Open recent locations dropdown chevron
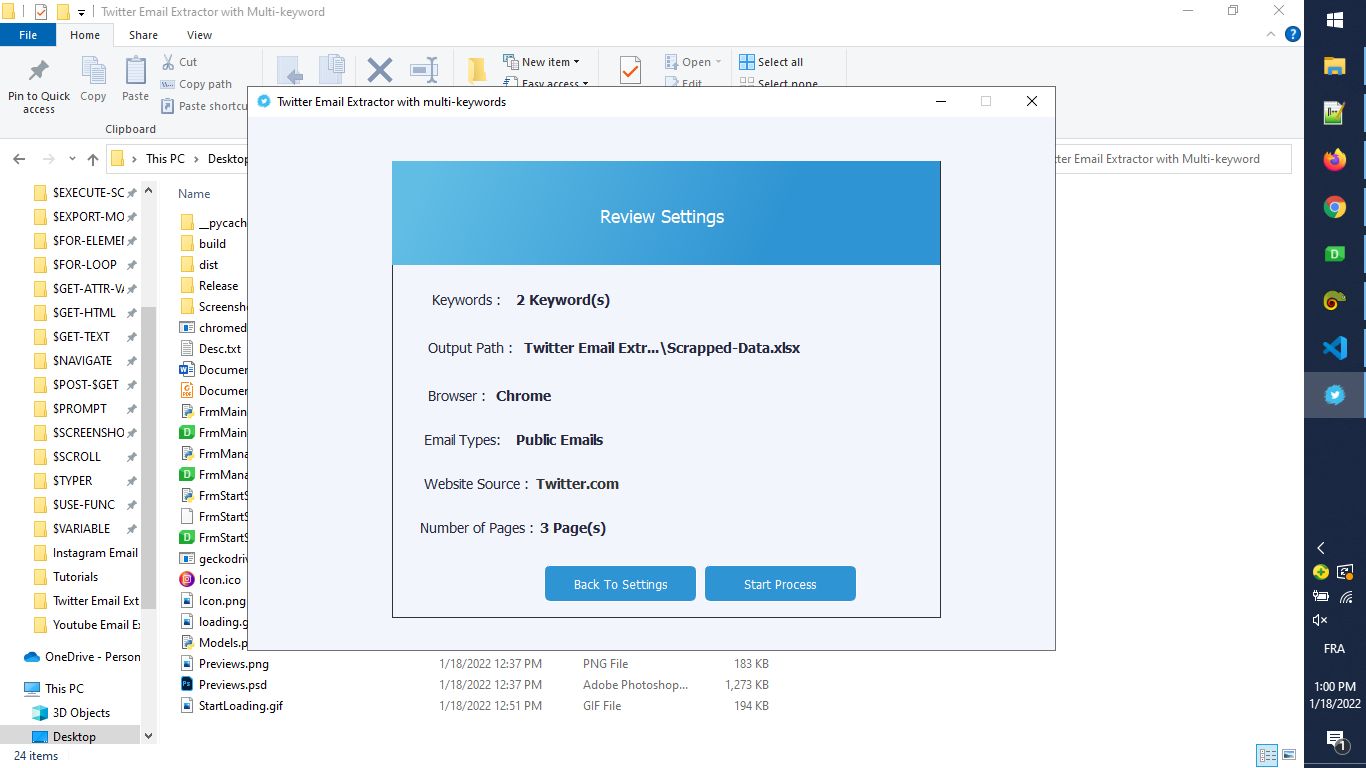 72,159
